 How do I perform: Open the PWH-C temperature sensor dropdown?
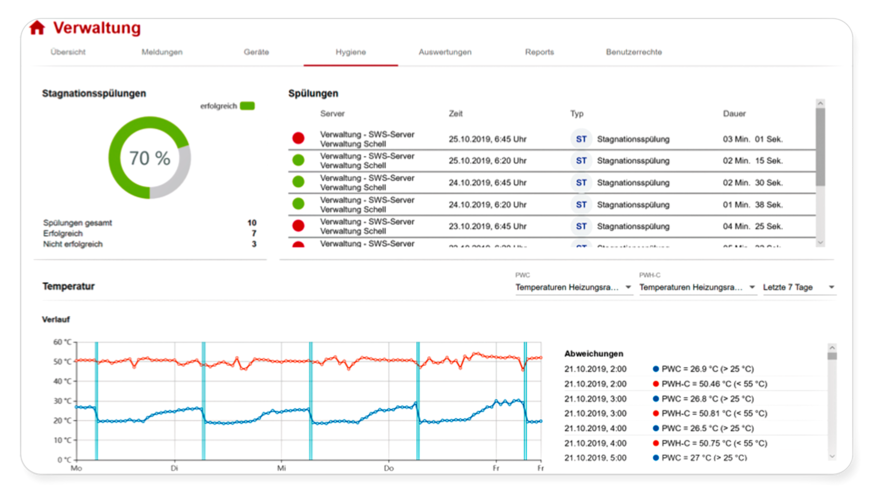(697, 288)
